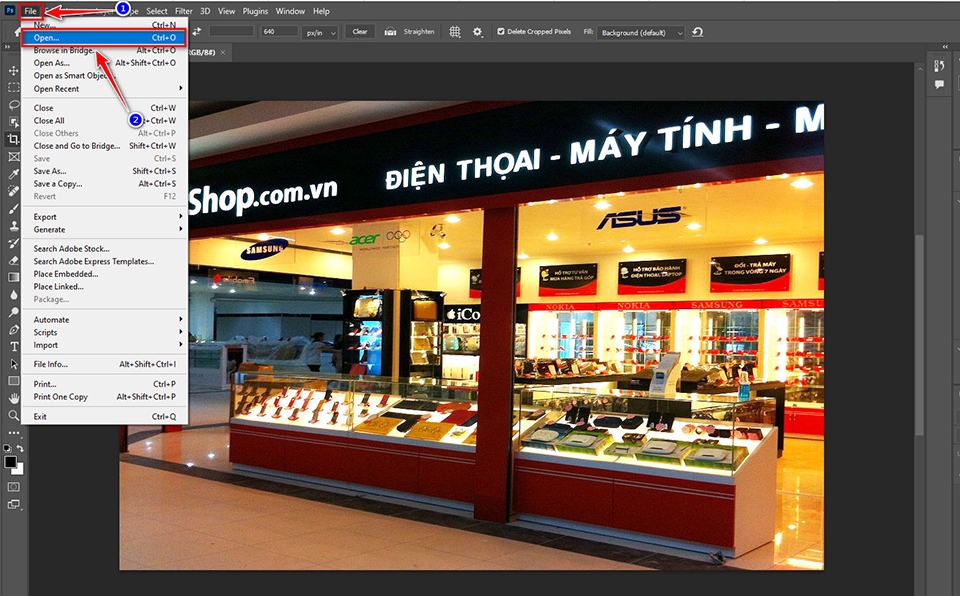960x596 pixels.
Task: Select the Pen tool
Action: pos(13,330)
